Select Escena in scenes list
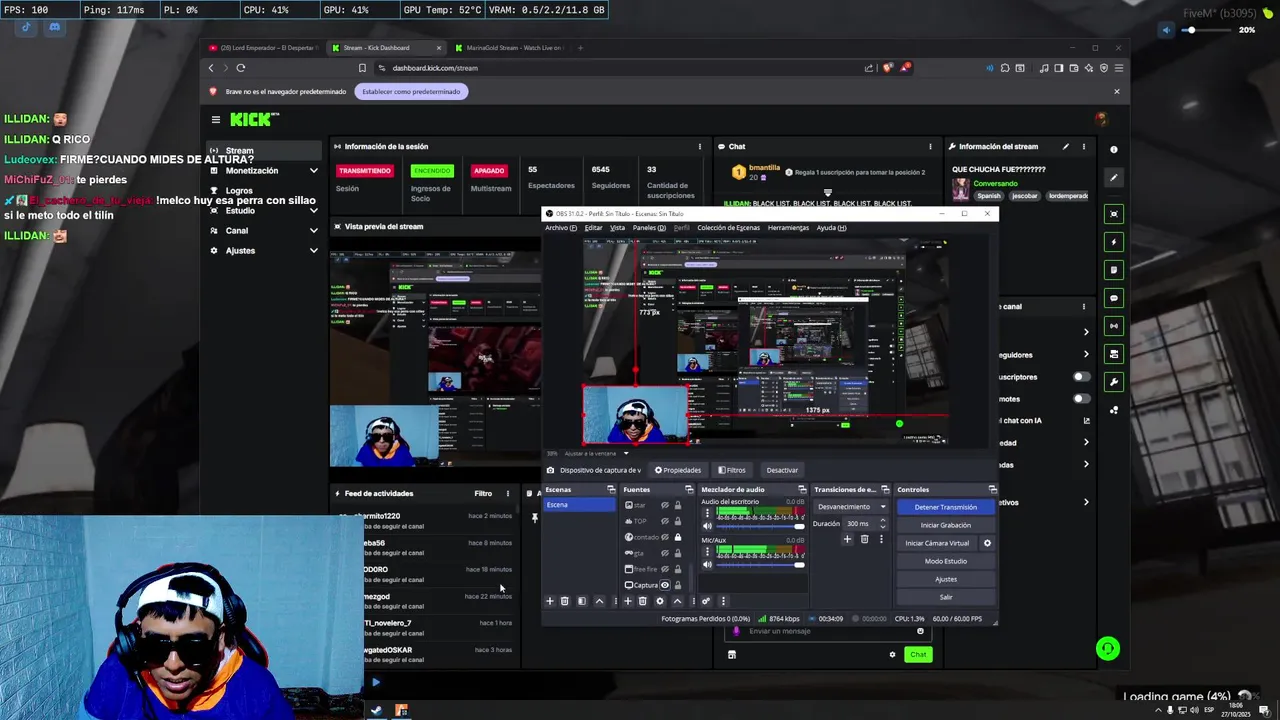 tap(579, 505)
